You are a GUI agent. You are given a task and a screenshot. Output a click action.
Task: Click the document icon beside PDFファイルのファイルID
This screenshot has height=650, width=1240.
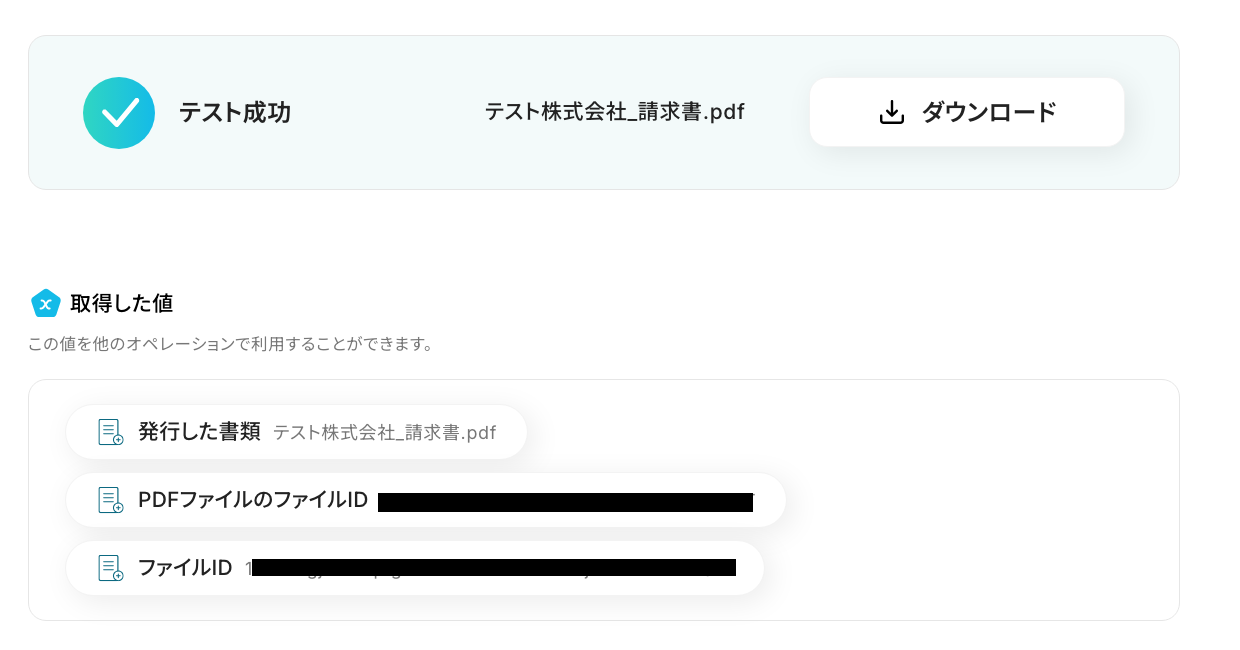tap(110, 500)
